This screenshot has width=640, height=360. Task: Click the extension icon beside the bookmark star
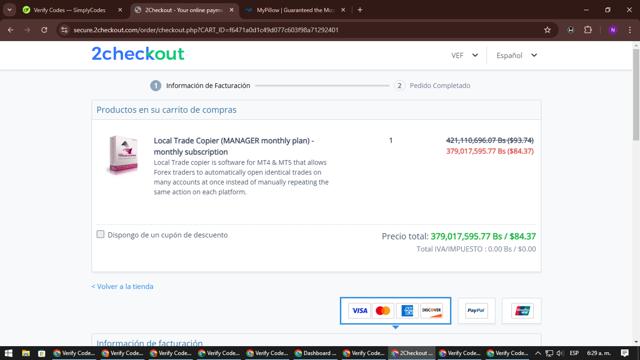click(571, 30)
